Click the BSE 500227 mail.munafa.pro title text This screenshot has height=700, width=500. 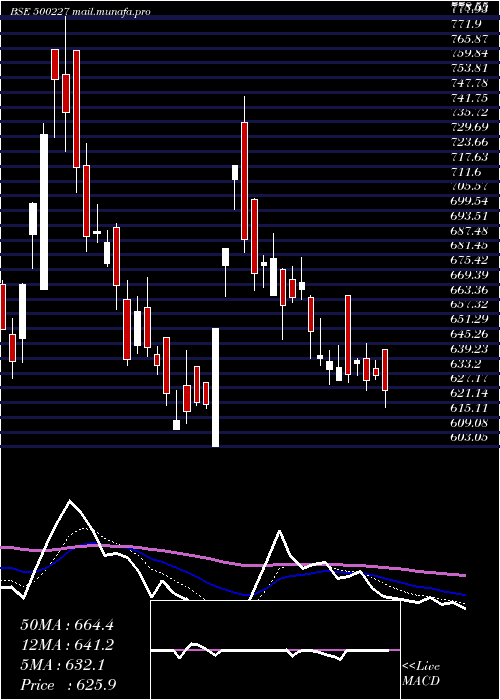[80, 12]
